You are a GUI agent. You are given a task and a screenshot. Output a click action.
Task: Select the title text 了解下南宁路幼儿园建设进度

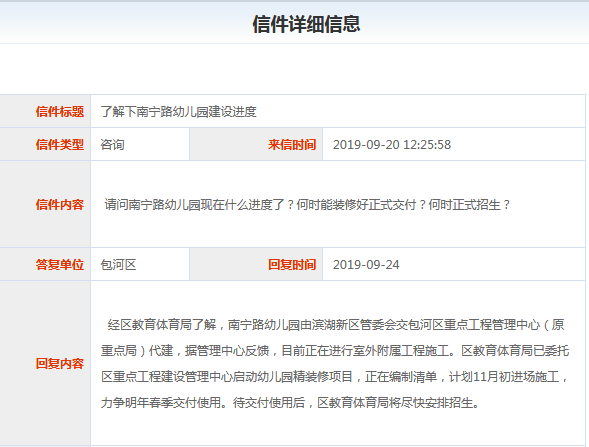pos(178,112)
